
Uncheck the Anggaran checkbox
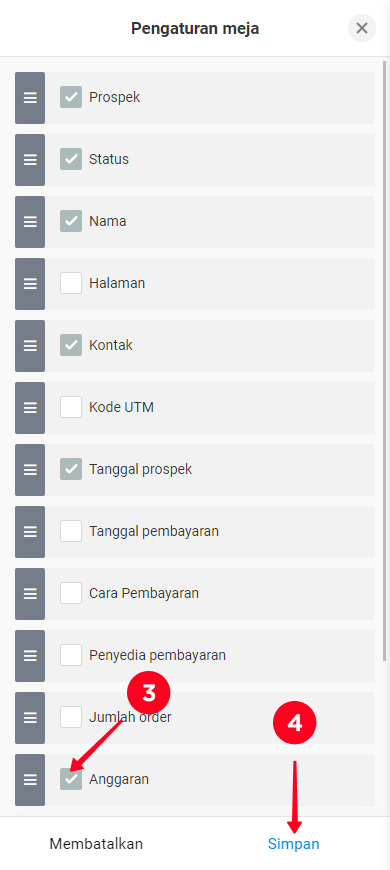pyautogui.click(x=71, y=779)
